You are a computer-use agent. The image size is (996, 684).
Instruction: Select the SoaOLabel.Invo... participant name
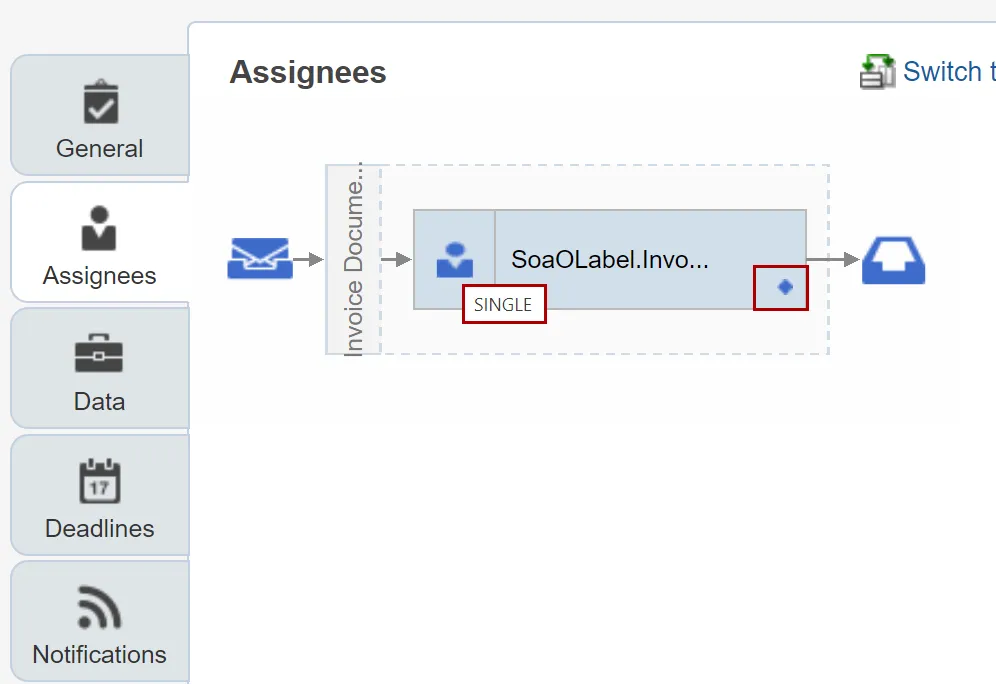tap(610, 260)
